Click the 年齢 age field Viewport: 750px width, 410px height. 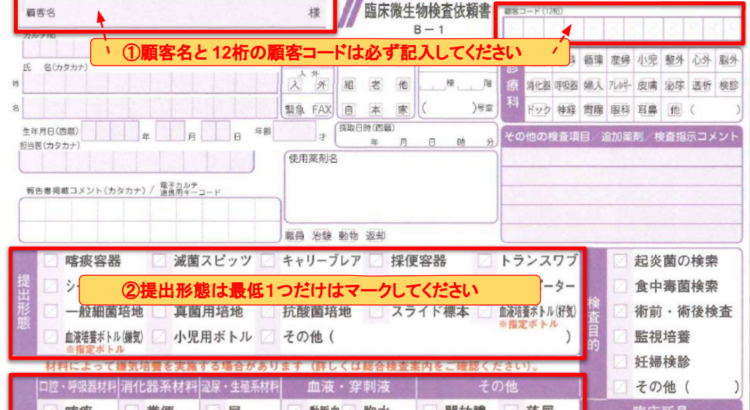(x=294, y=131)
